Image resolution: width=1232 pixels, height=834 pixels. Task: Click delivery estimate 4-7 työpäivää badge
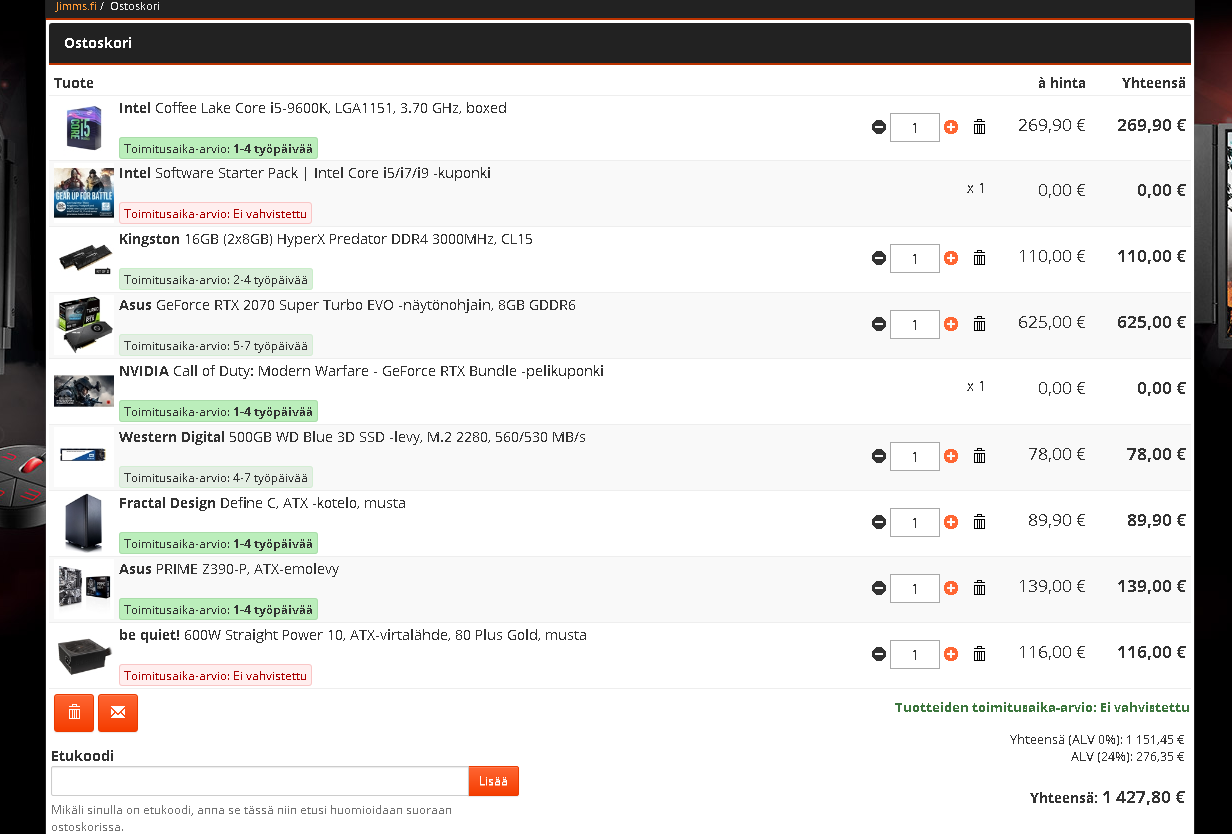point(216,477)
